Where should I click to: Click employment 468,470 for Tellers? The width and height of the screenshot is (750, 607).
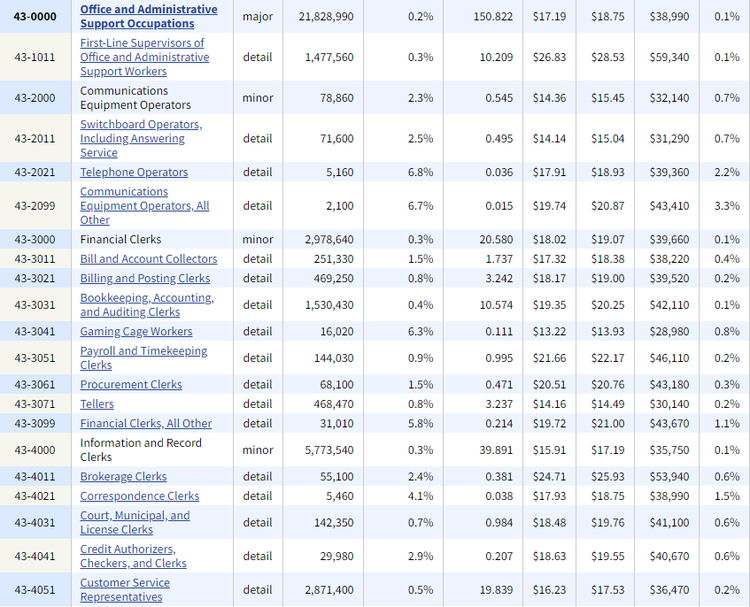coord(334,404)
